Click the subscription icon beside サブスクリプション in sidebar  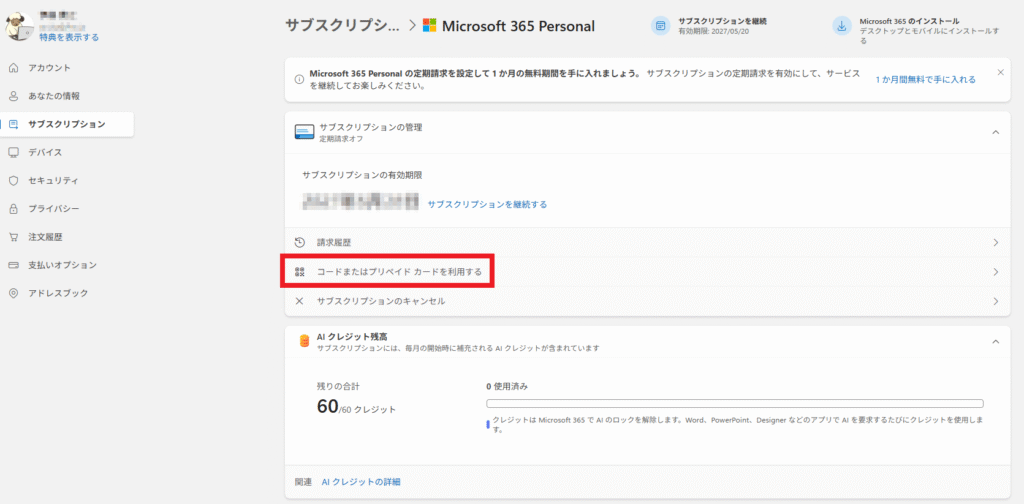14,124
